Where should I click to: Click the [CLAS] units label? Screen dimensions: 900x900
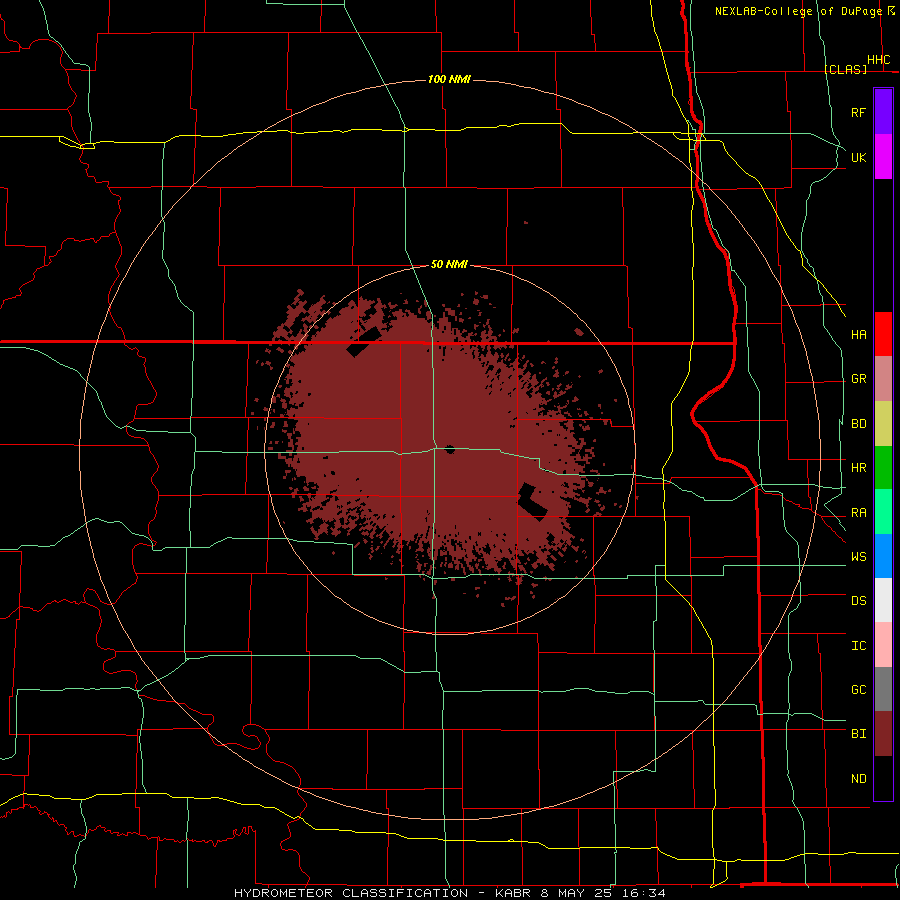click(x=845, y=69)
